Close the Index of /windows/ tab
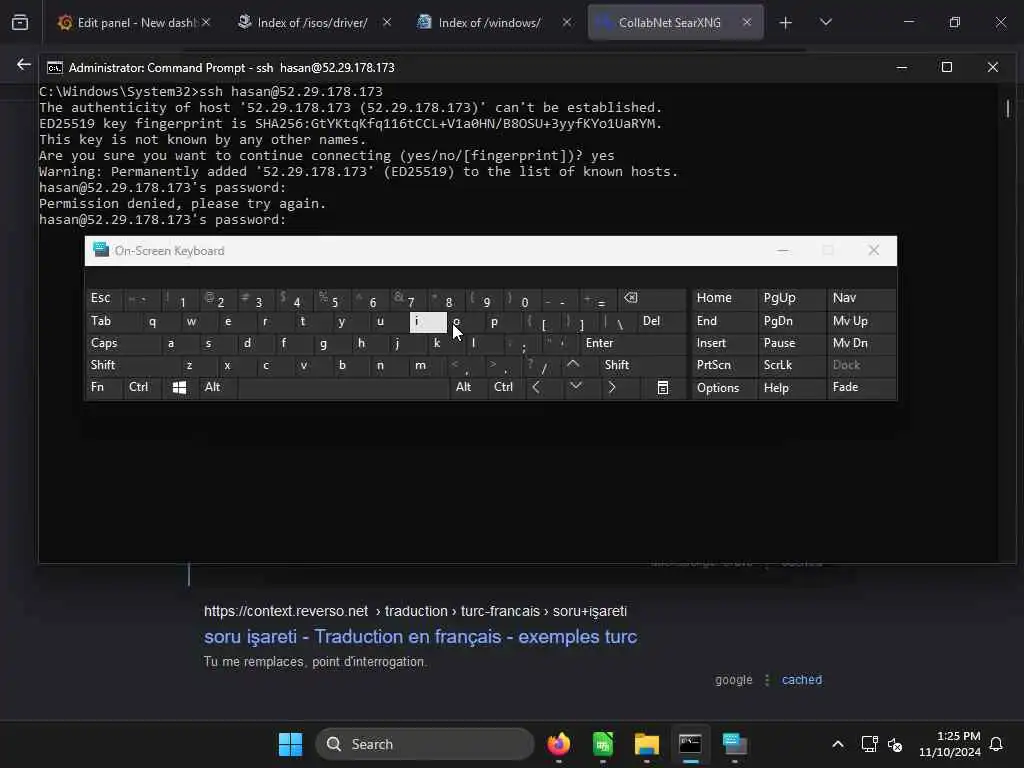The width and height of the screenshot is (1024, 768). [566, 22]
